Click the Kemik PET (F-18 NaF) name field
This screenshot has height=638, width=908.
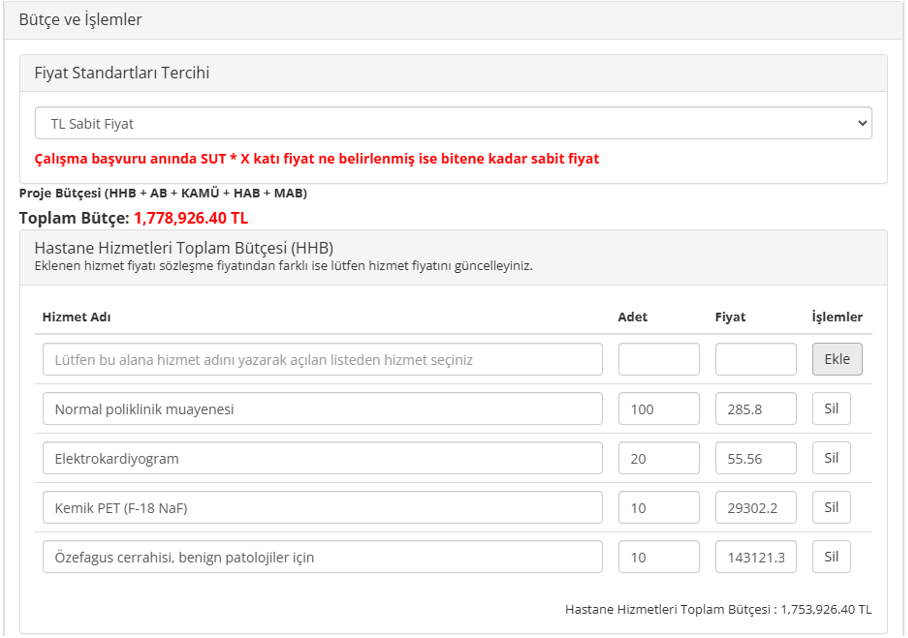(322, 508)
